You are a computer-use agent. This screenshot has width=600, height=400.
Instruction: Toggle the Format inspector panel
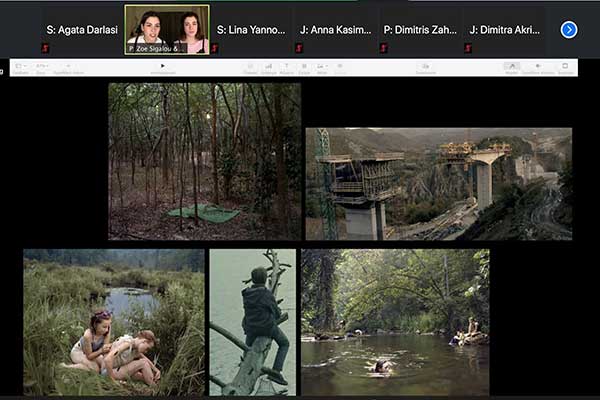512,67
